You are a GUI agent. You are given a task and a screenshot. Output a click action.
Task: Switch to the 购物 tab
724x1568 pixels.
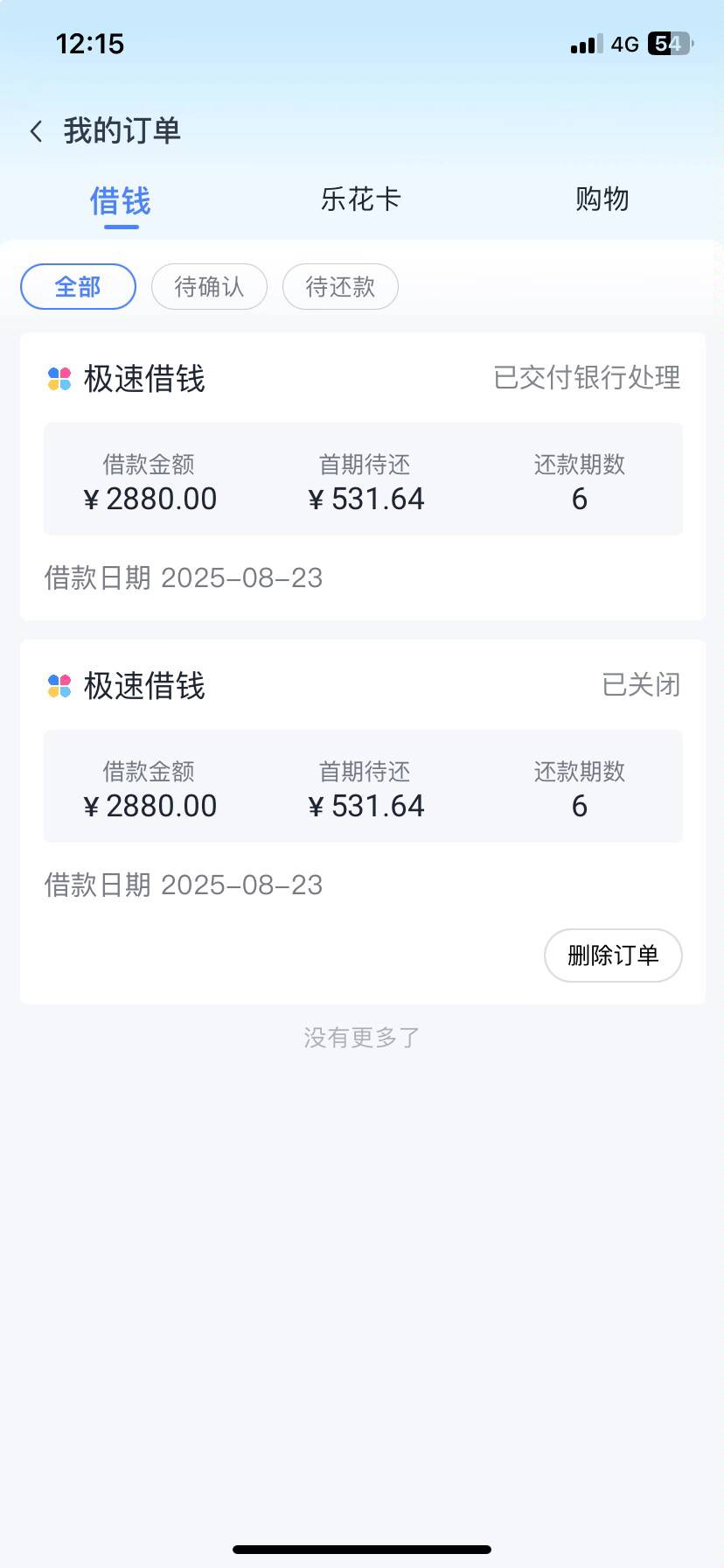[x=602, y=199]
